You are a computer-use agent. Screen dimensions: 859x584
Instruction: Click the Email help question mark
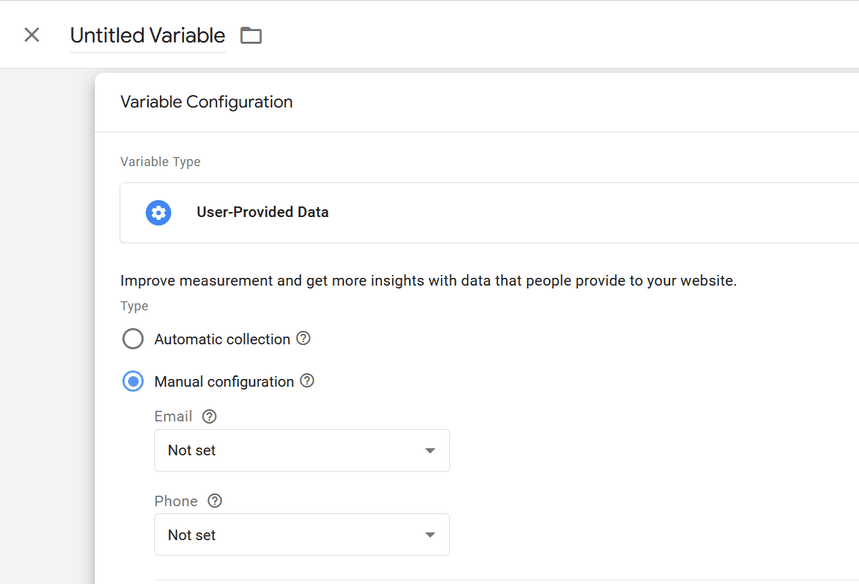[x=209, y=416]
